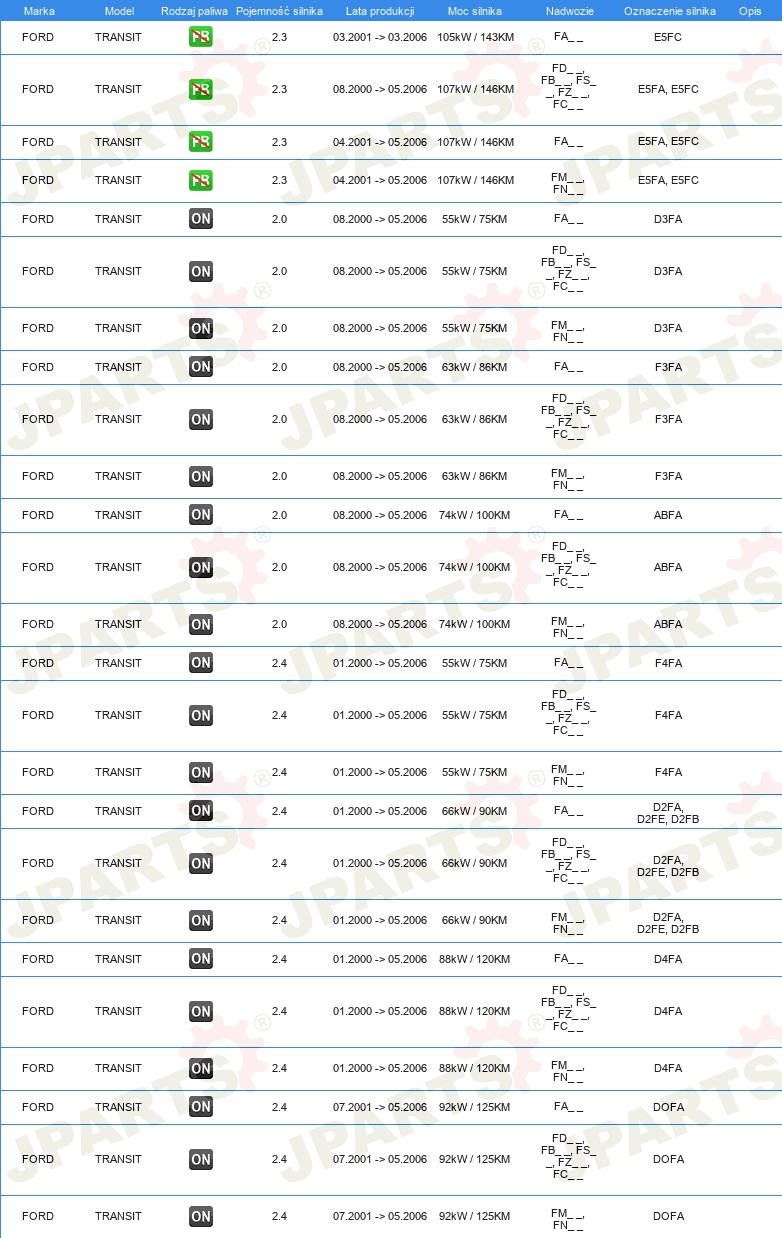
Task: Select the Nadwozie column header
Action: (569, 11)
